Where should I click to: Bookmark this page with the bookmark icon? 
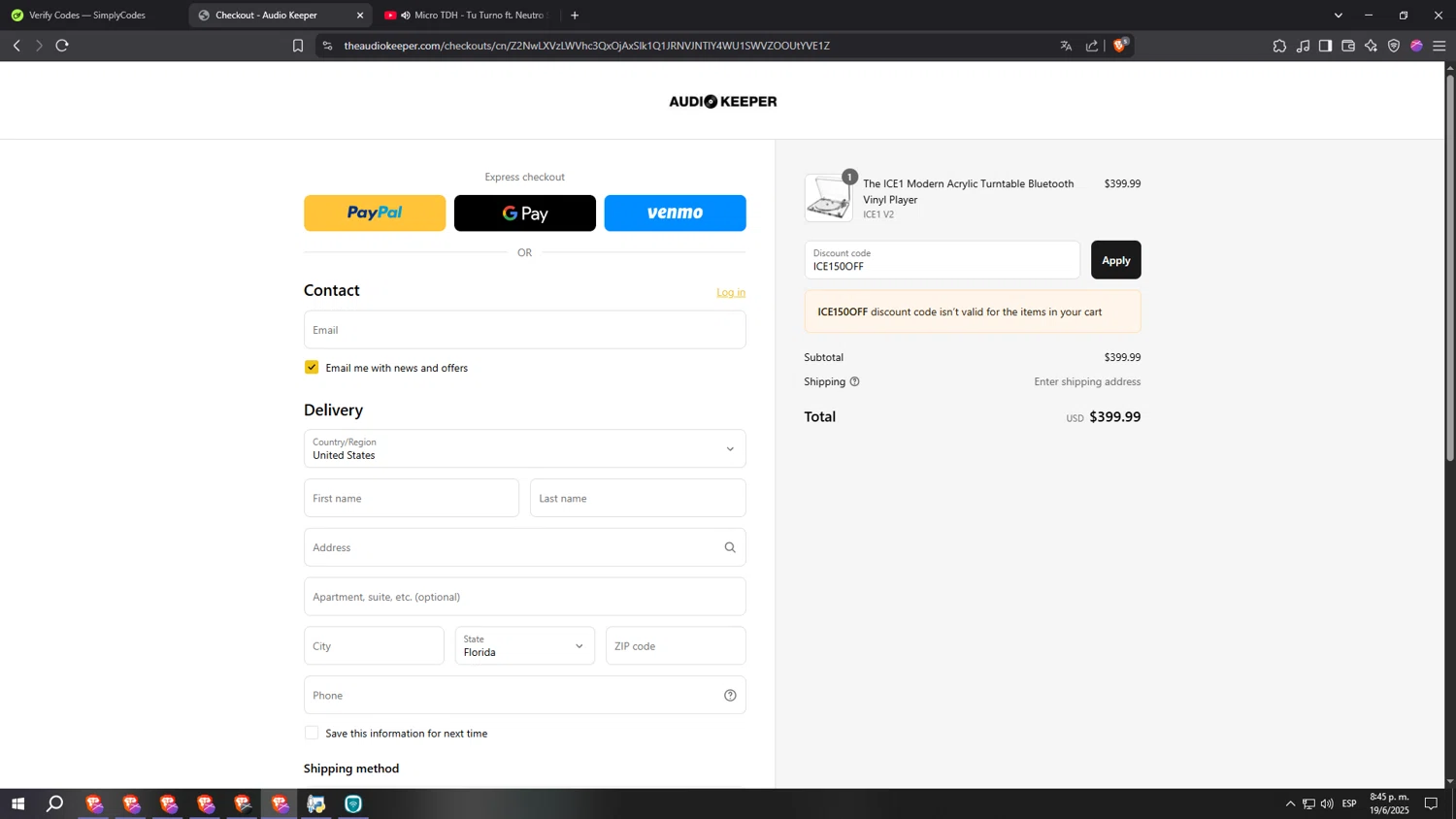(x=298, y=46)
